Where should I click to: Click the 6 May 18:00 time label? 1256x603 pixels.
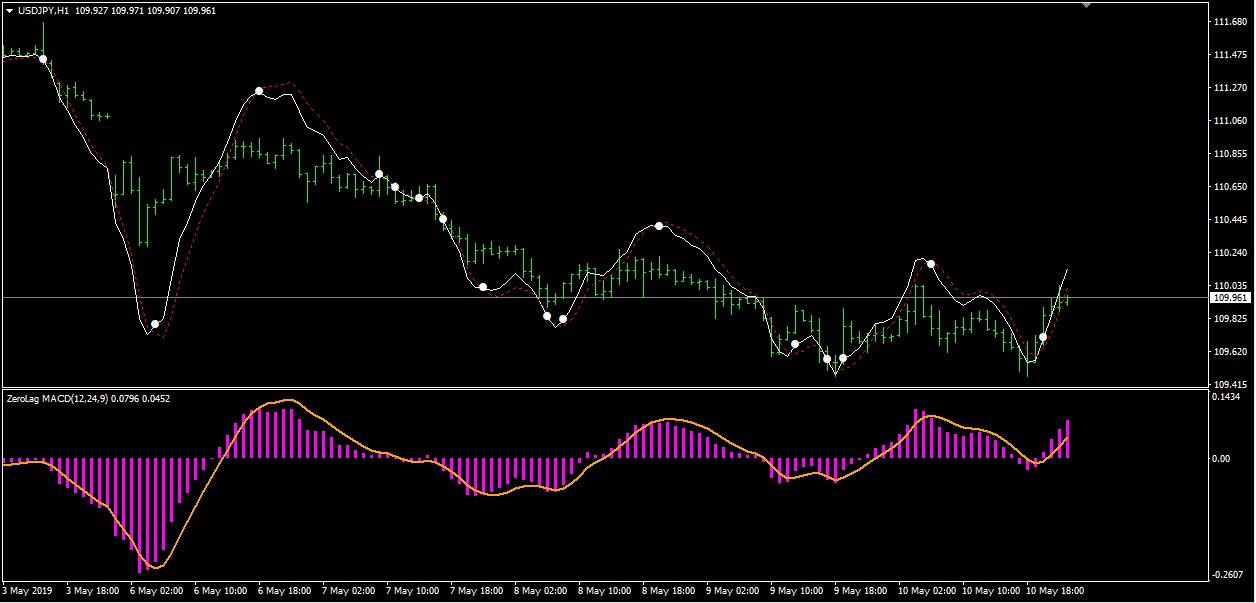284,591
